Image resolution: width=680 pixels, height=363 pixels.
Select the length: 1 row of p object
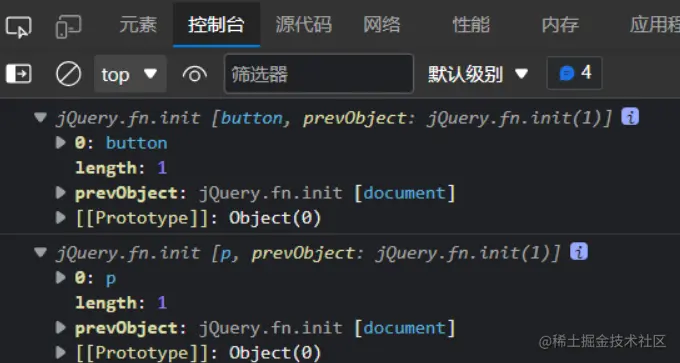(121, 303)
